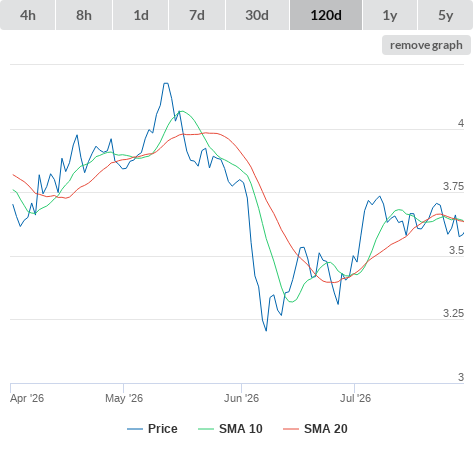Image resolution: width=474 pixels, height=455 pixels.
Task: Click the Apr '26 axis label
Action: 27,398
